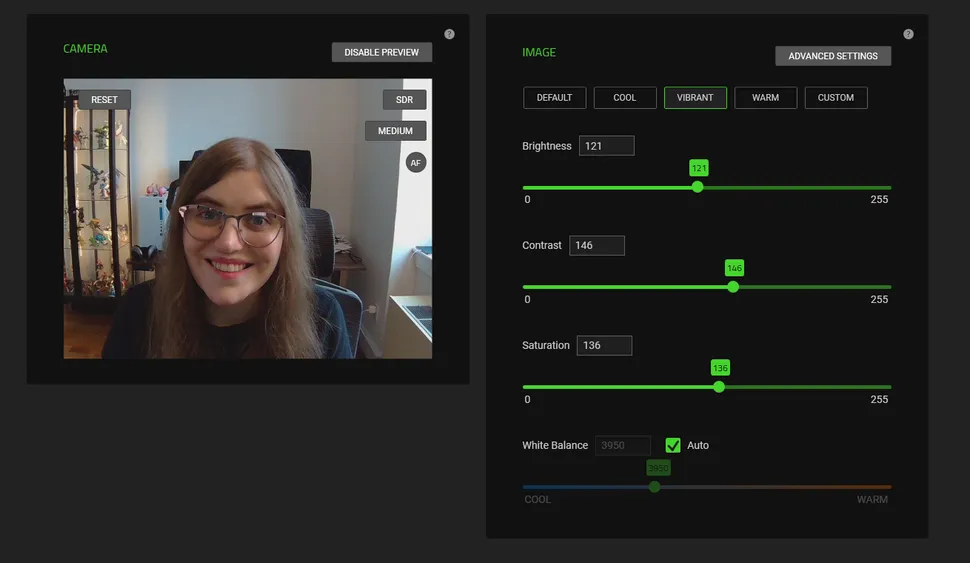The height and width of the screenshot is (563, 970).
Task: Focus the Brightness value input field
Action: [x=605, y=146]
